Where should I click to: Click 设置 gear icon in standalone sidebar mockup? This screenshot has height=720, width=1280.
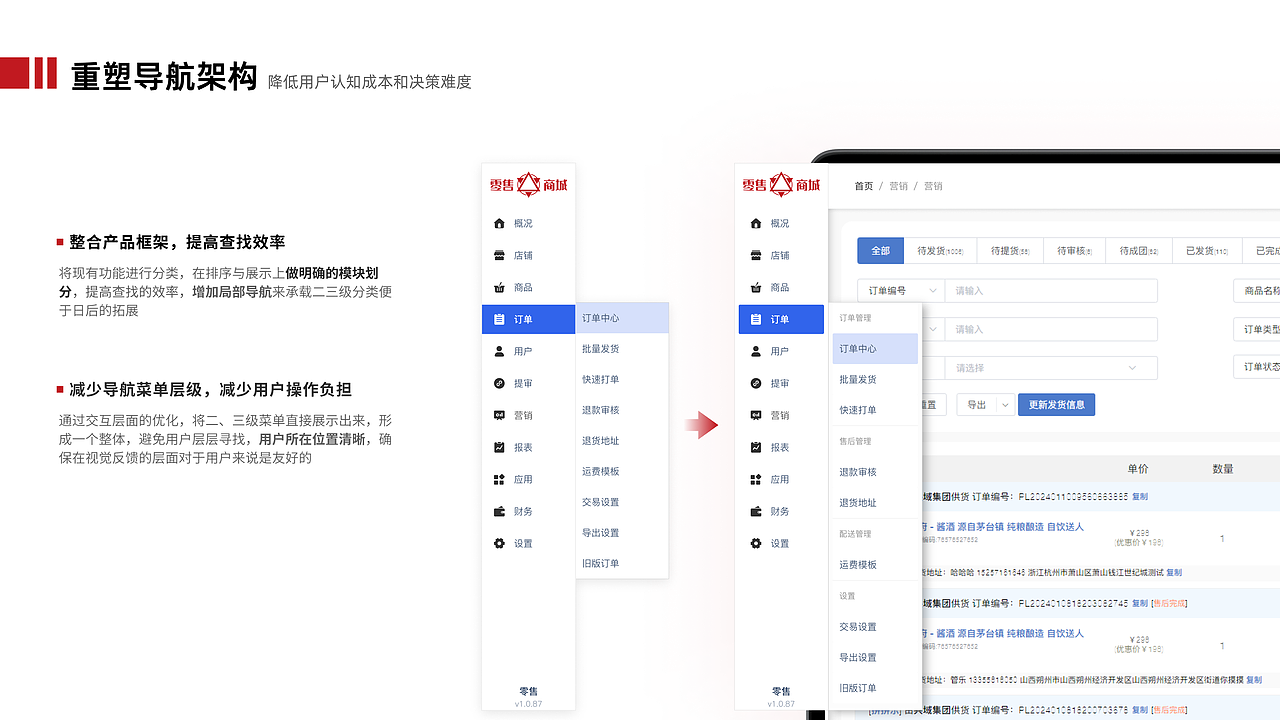(500, 543)
